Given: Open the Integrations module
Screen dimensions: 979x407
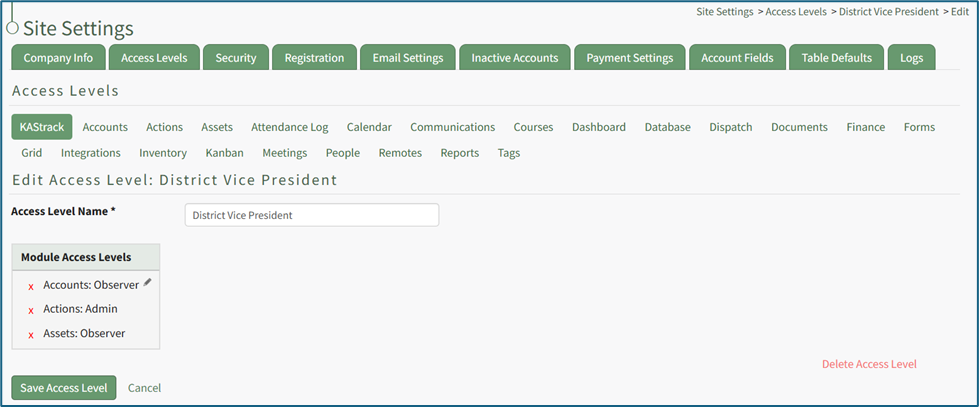Looking at the screenshot, I should (90, 153).
